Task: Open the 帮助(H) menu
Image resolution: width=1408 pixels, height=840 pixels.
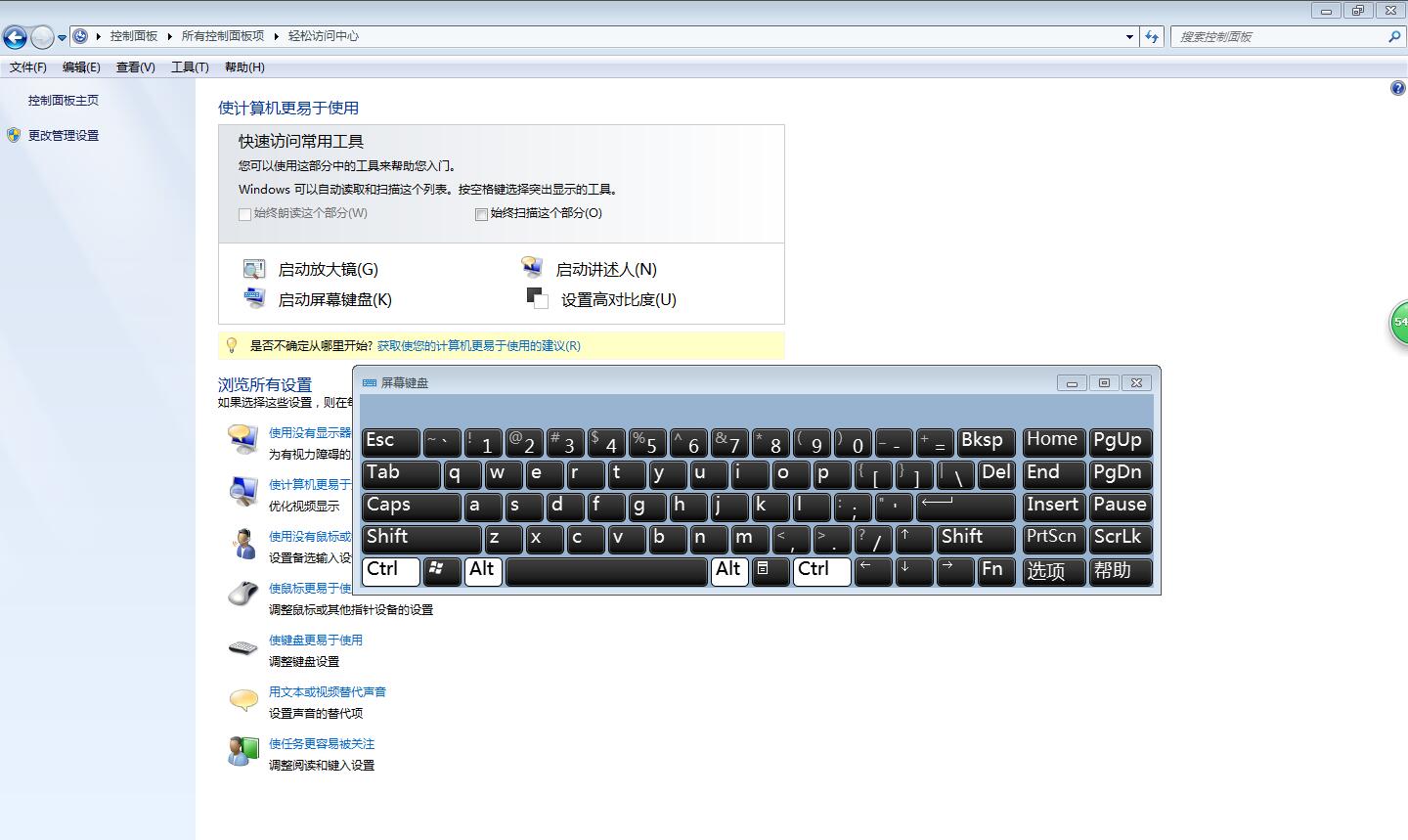Action: click(244, 67)
